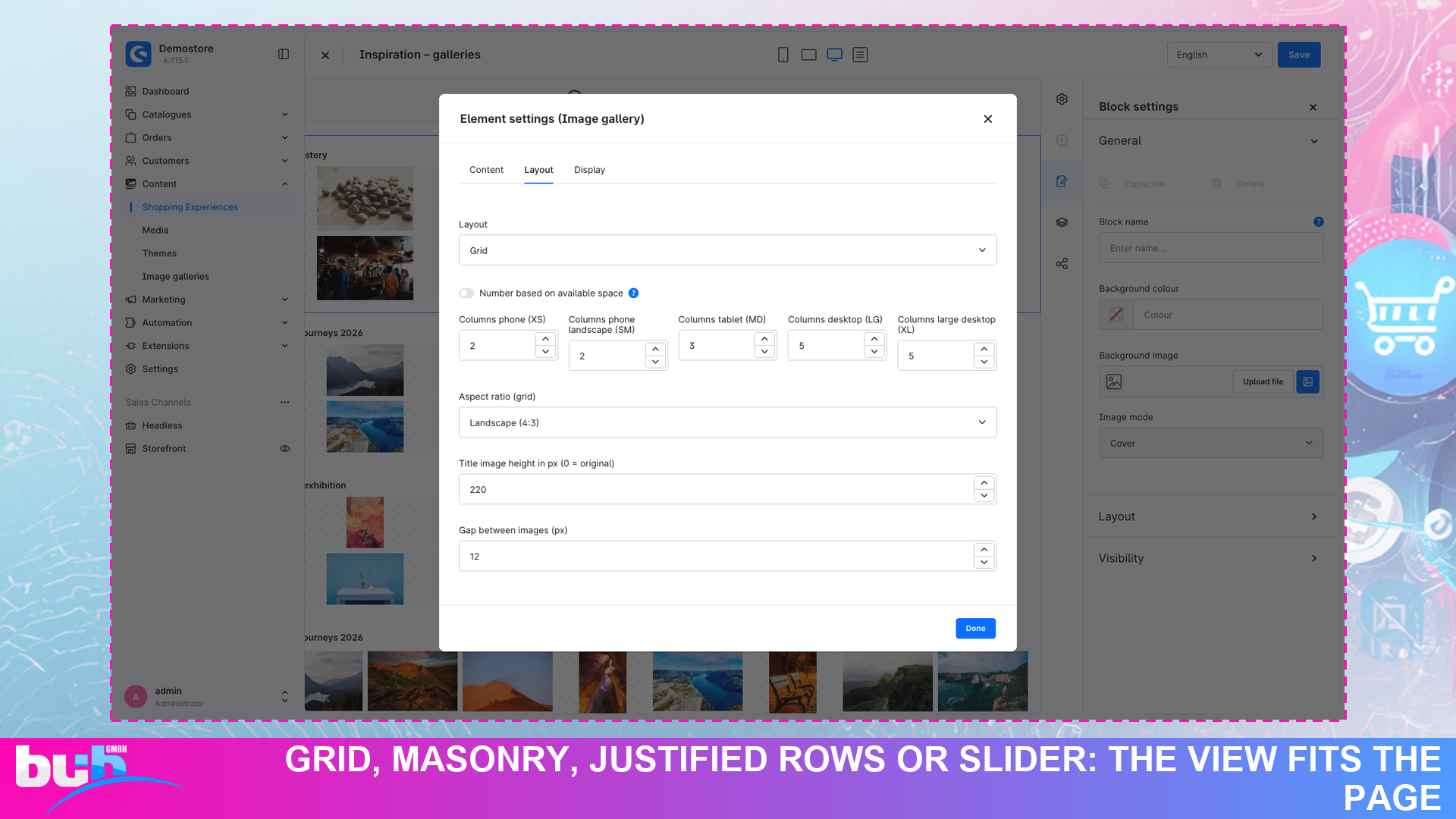
Task: Switch to the Content tab
Action: [x=486, y=169]
